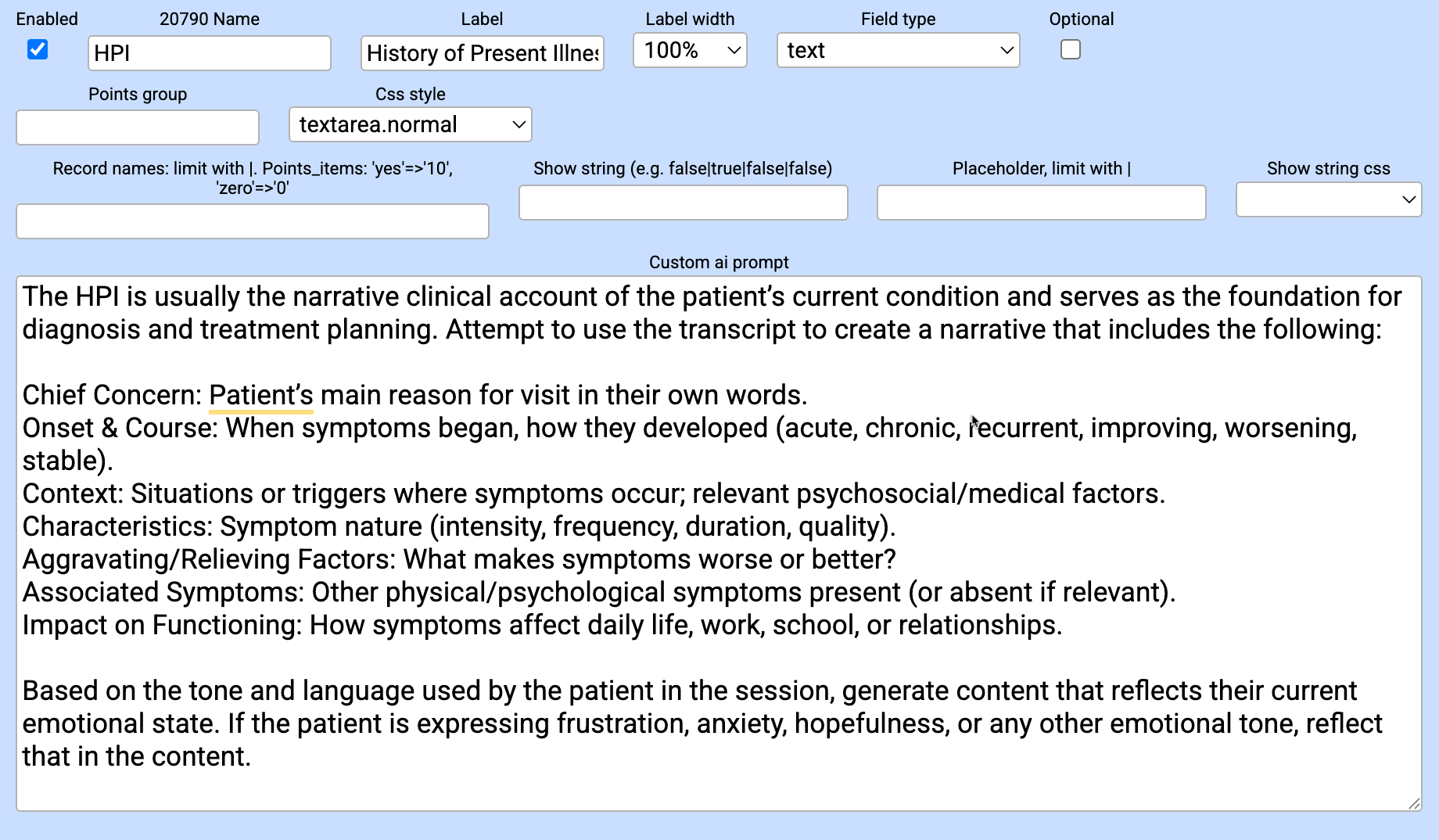Click the Field type chevron arrow
Screen dimensions: 1439x840
(x=1007, y=51)
